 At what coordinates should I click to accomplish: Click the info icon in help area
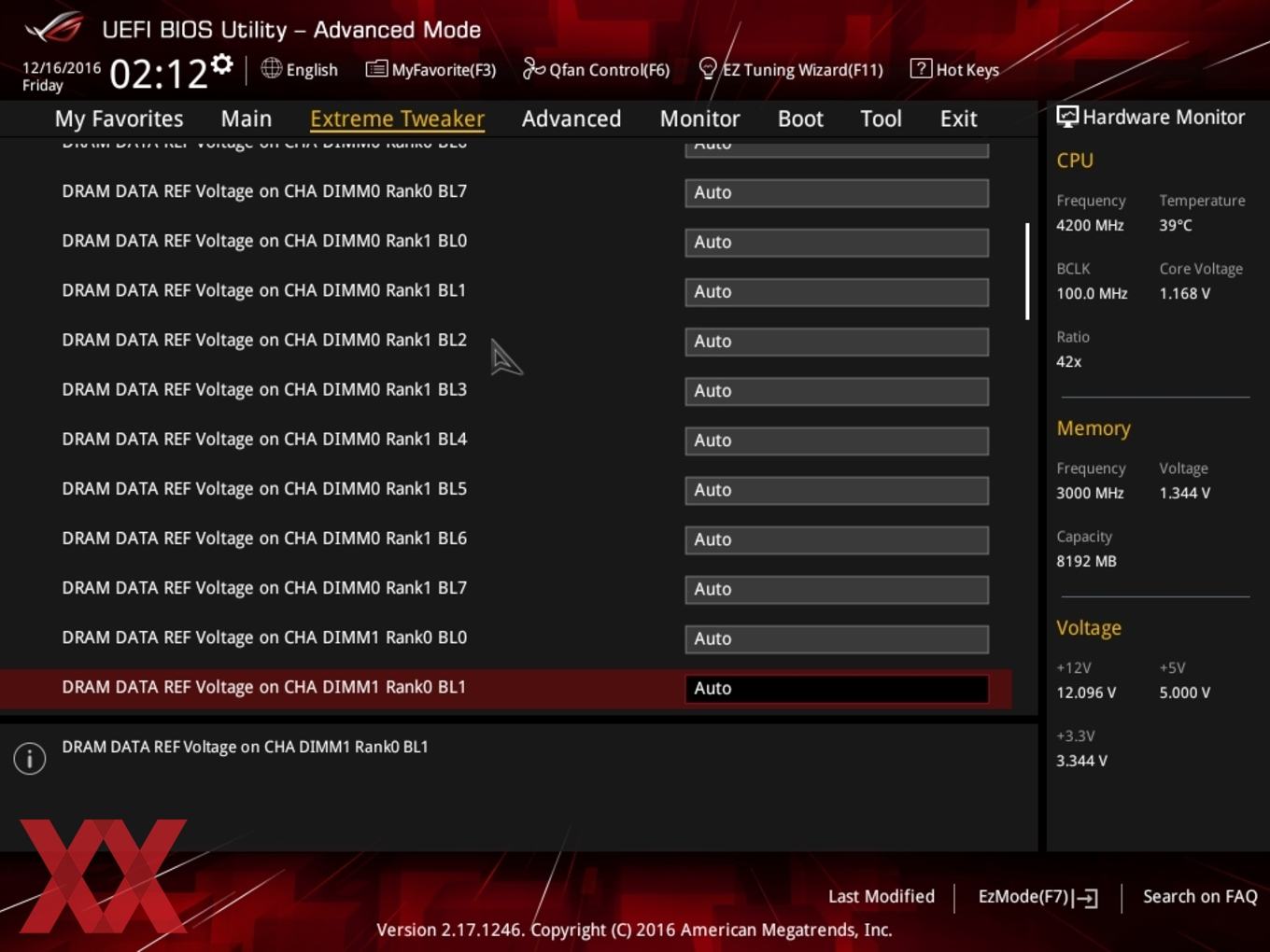click(30, 758)
